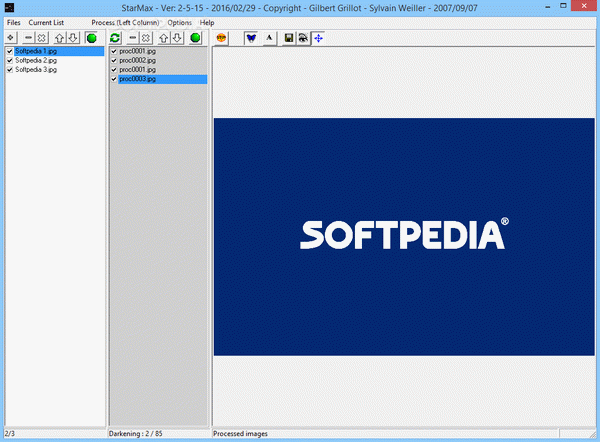Click the STOP icon in preview toolbar
The height and width of the screenshot is (442, 600).
pyautogui.click(x=221, y=38)
